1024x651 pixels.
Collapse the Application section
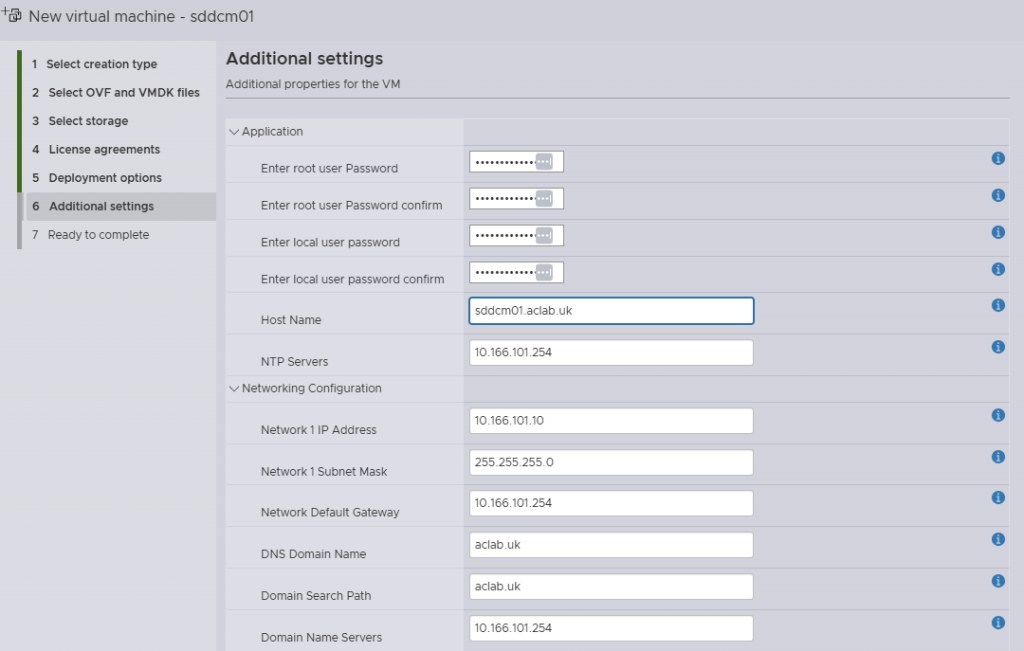point(235,132)
